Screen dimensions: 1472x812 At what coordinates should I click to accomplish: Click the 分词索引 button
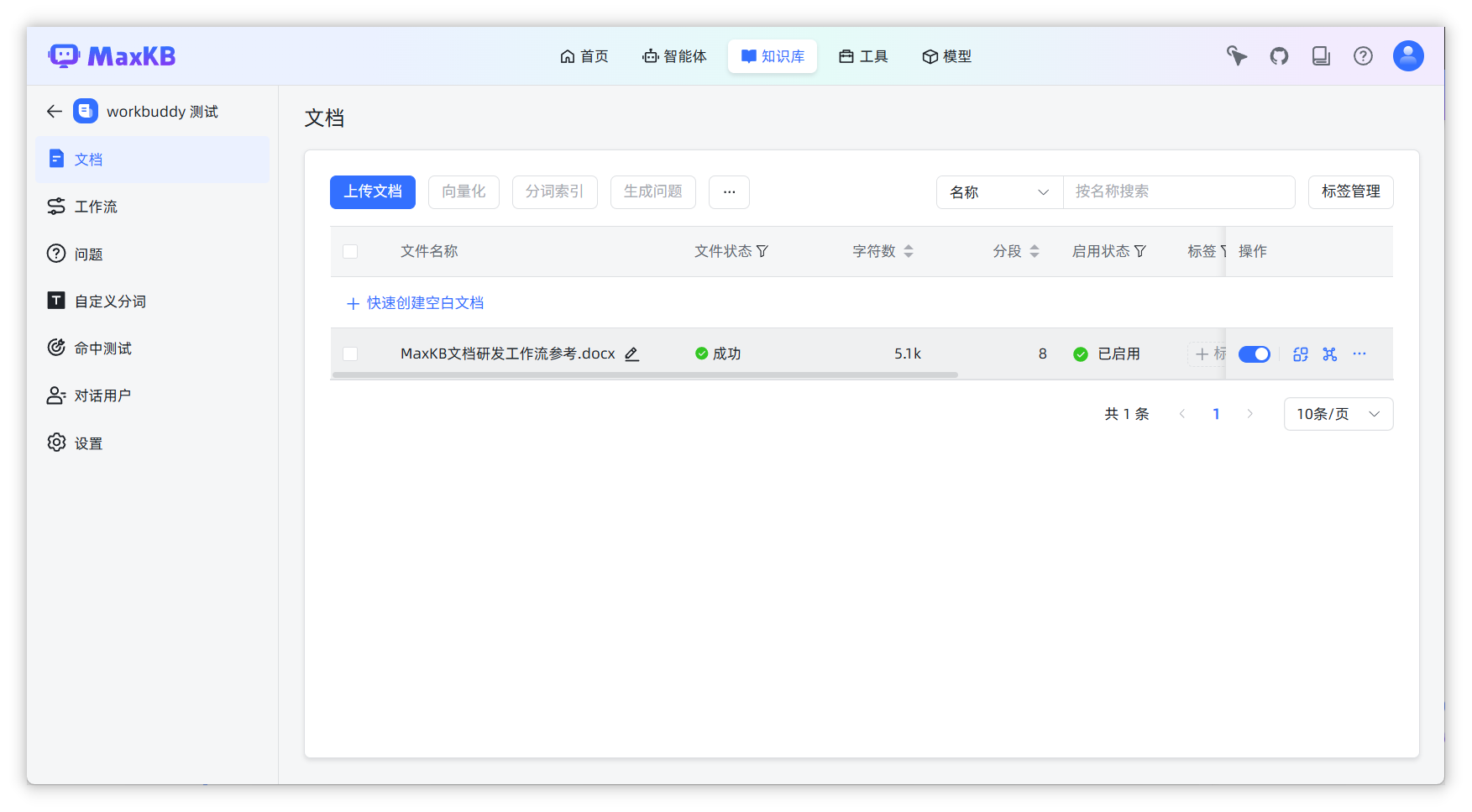pos(554,192)
